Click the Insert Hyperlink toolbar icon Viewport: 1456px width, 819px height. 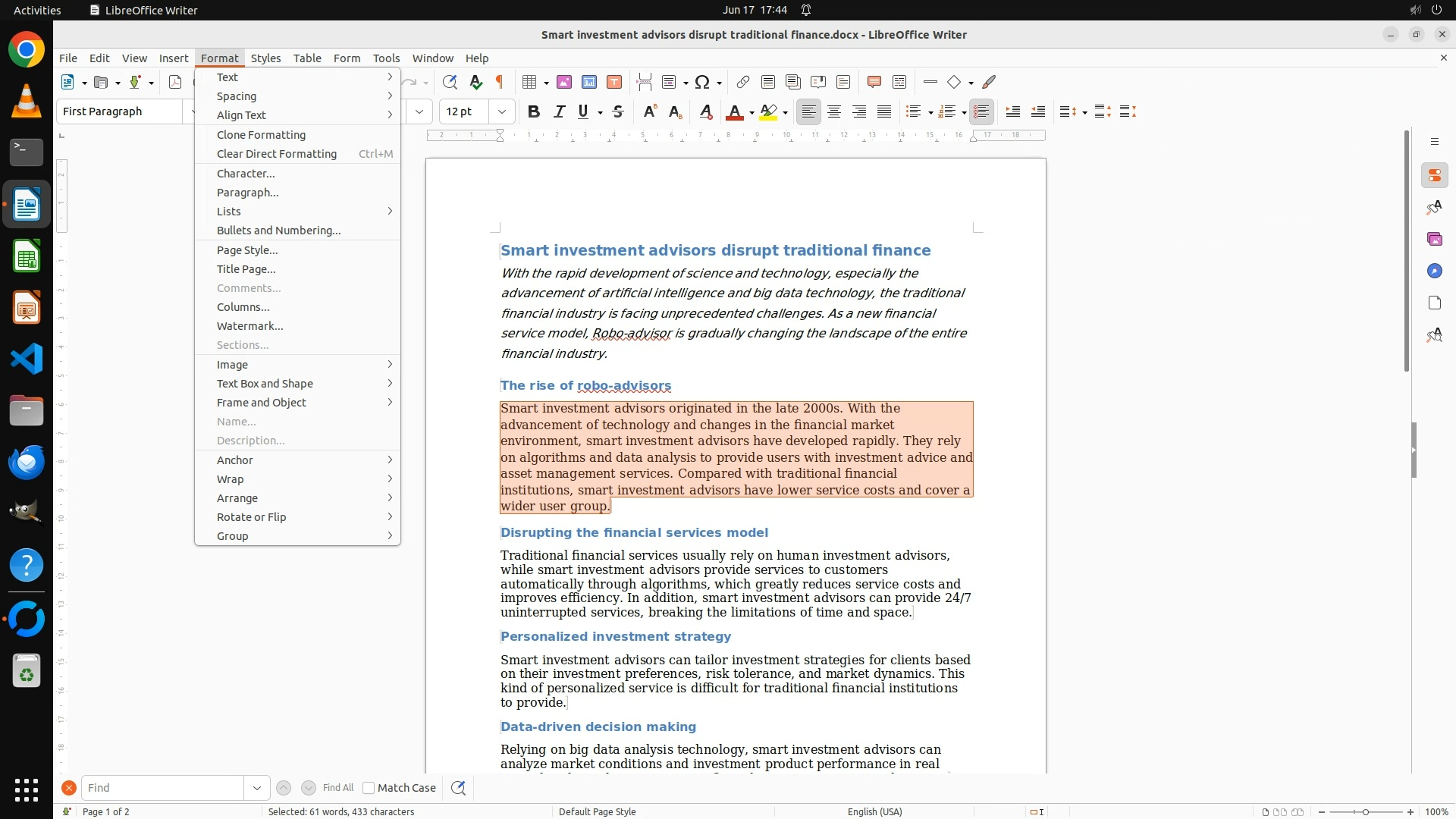743,82
